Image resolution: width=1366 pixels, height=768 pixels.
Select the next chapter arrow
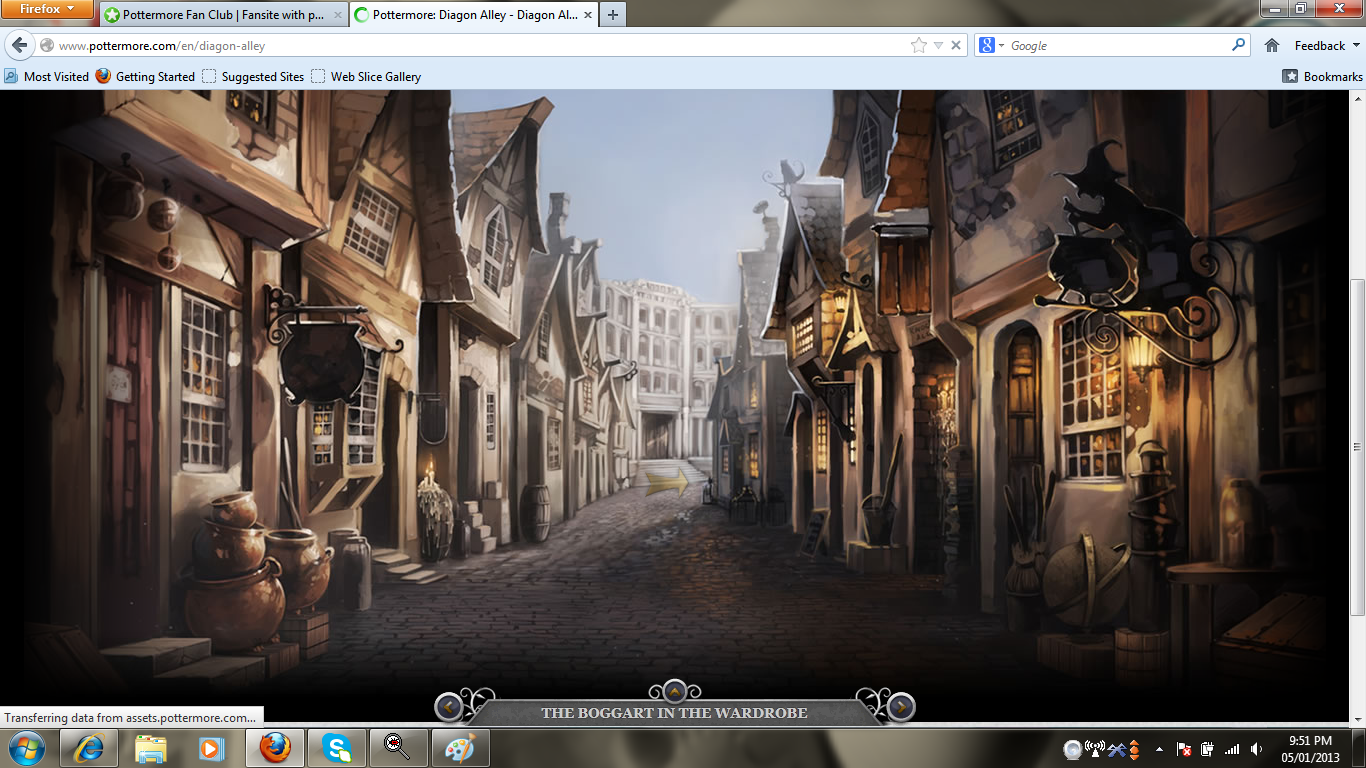tap(899, 705)
